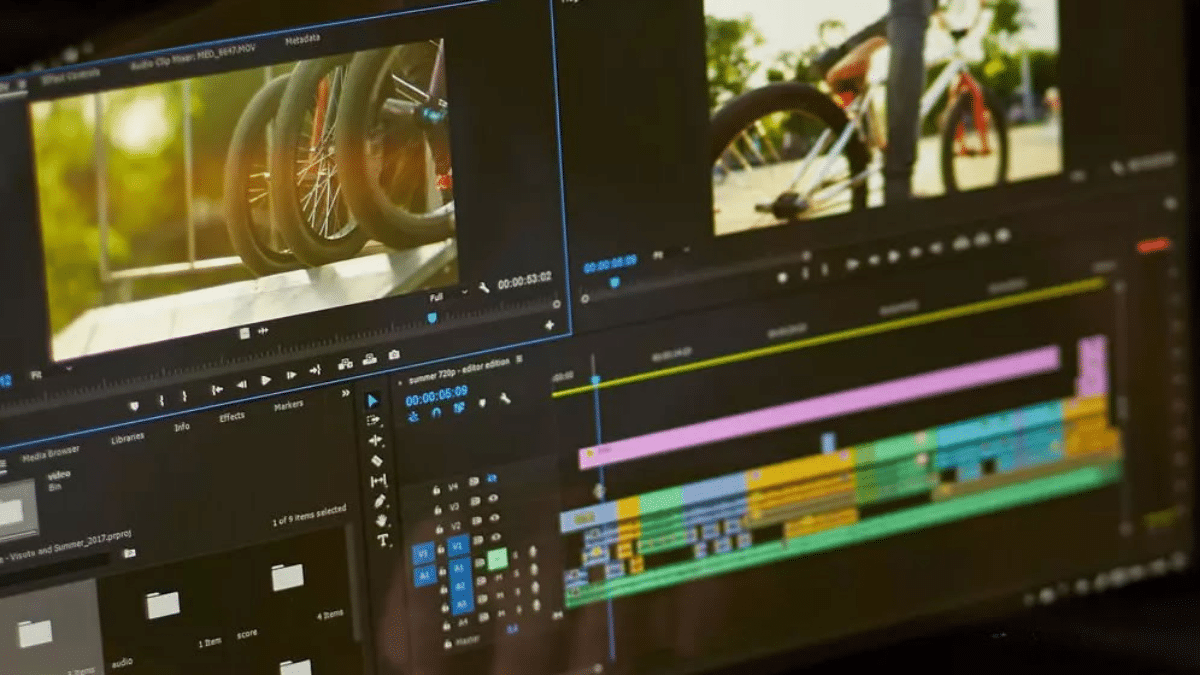Select the long pink clip in the timeline
The image size is (1200, 675).
click(x=820, y=407)
